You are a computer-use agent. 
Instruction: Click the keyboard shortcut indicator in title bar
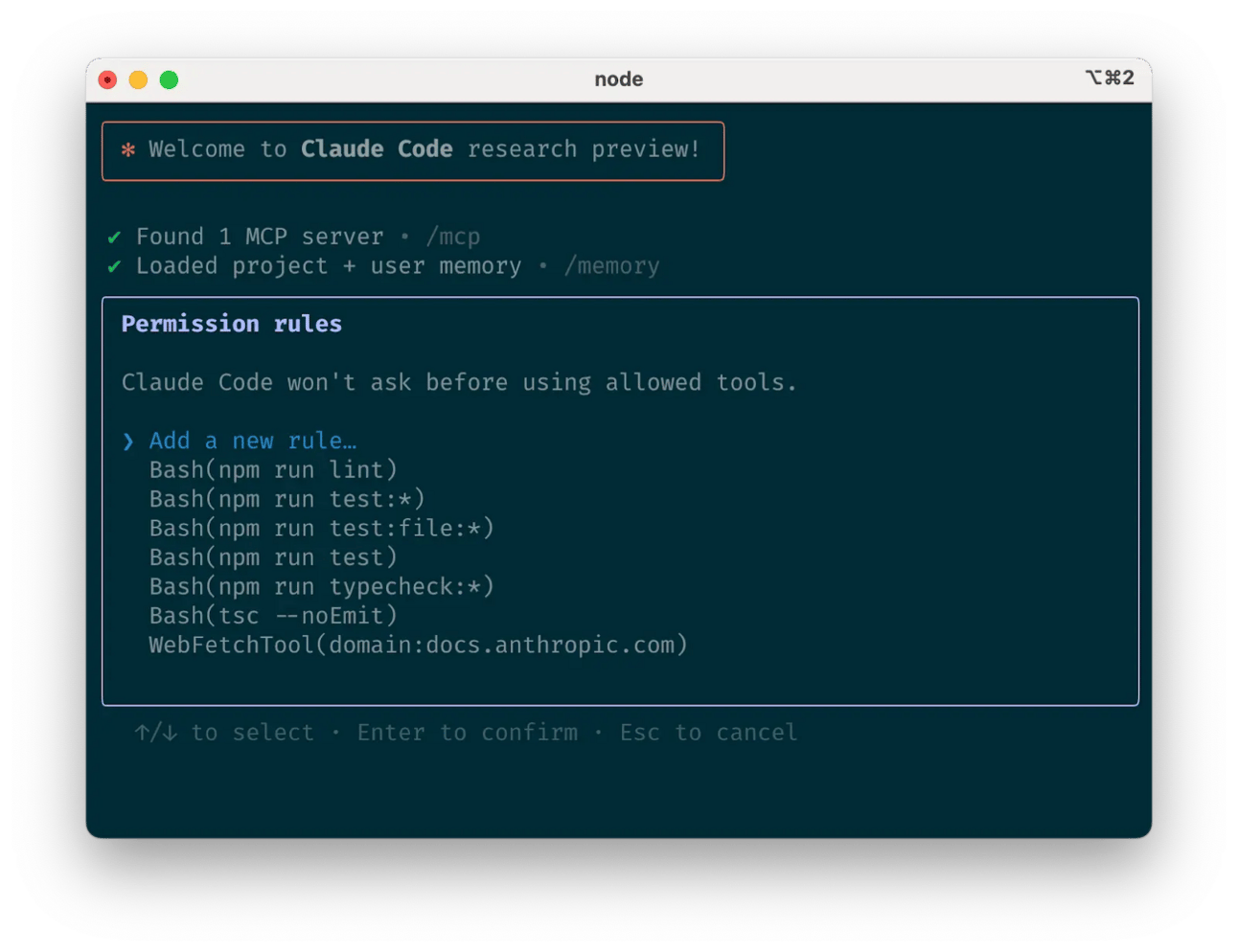point(1109,78)
